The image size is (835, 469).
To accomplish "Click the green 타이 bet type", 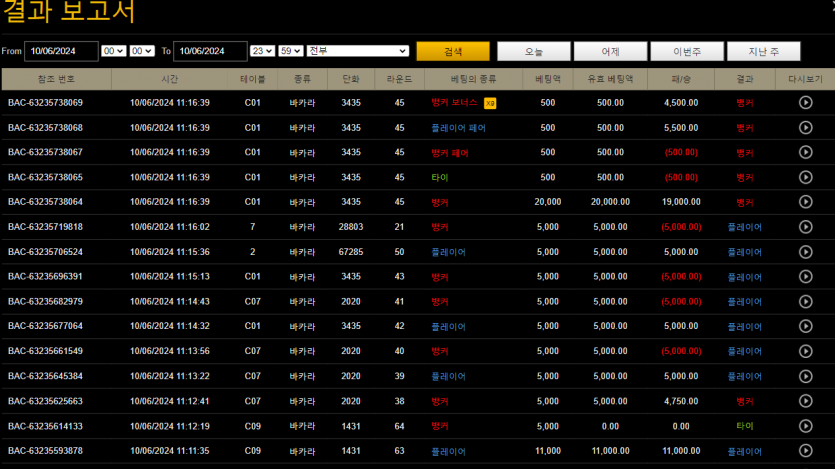I will point(440,177).
